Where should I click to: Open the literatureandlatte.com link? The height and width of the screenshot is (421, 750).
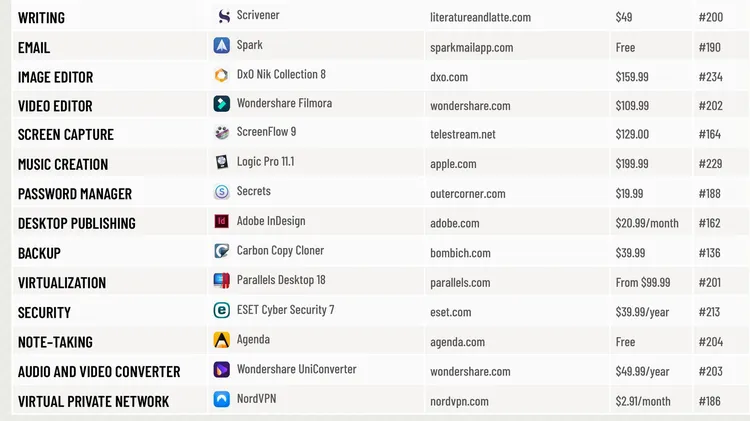pyautogui.click(x=480, y=17)
